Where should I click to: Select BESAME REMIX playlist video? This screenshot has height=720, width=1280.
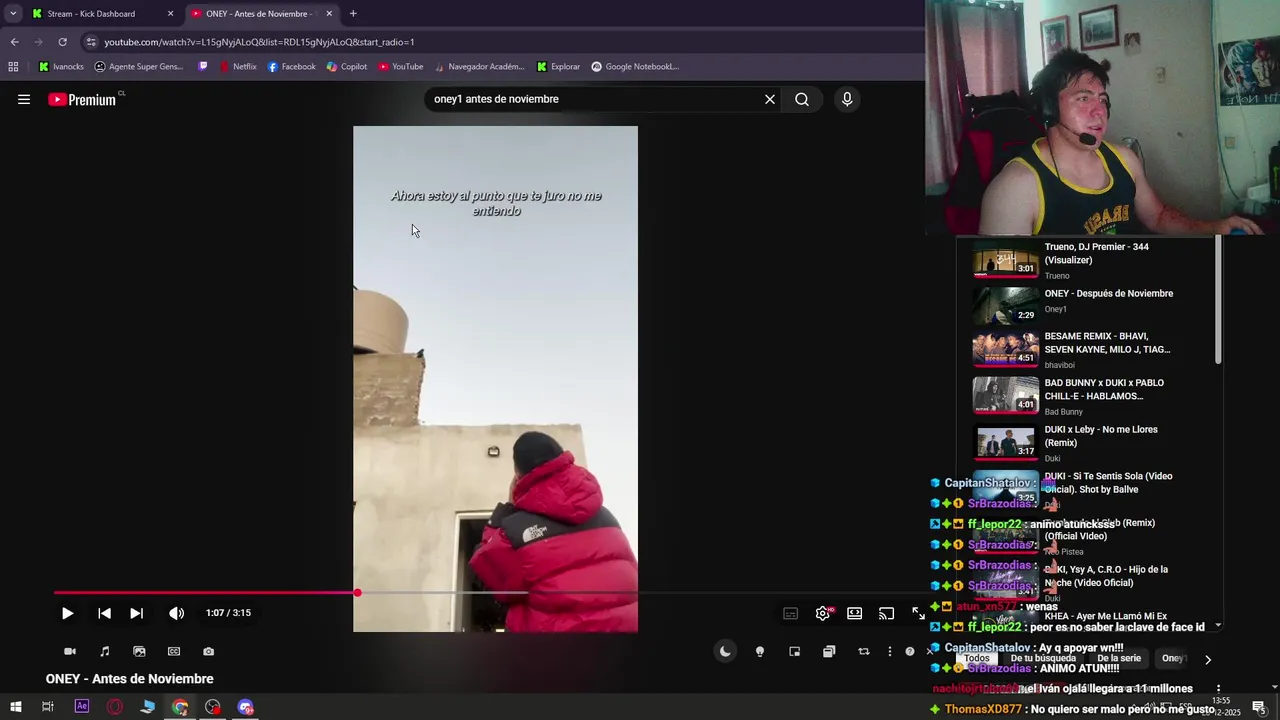1090,352
